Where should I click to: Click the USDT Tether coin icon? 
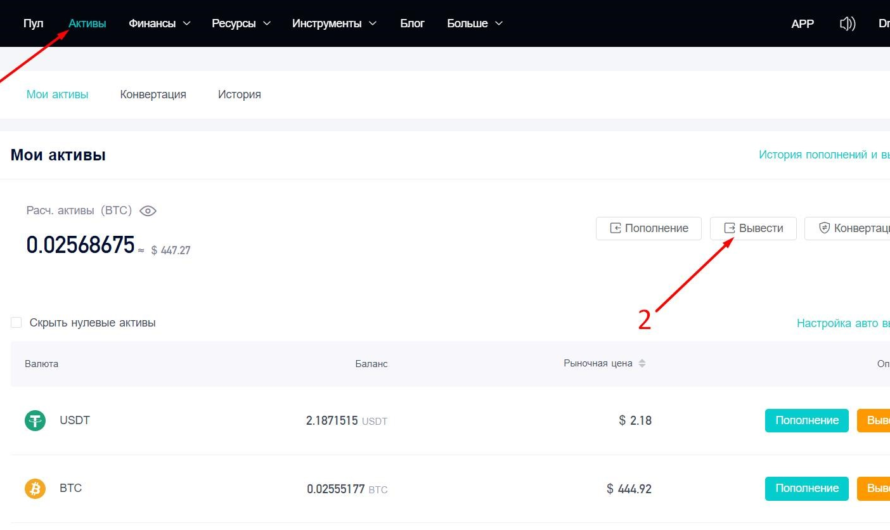coord(35,420)
